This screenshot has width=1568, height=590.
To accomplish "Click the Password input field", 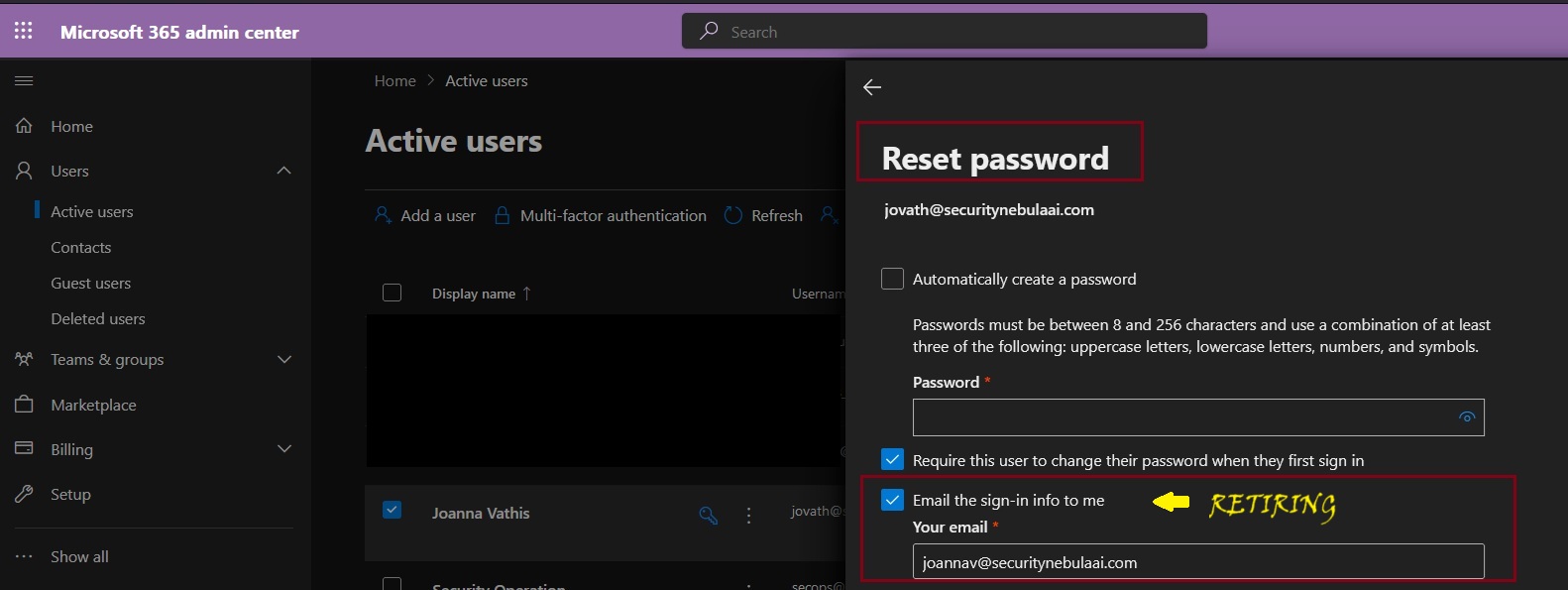I will pos(1179,417).
